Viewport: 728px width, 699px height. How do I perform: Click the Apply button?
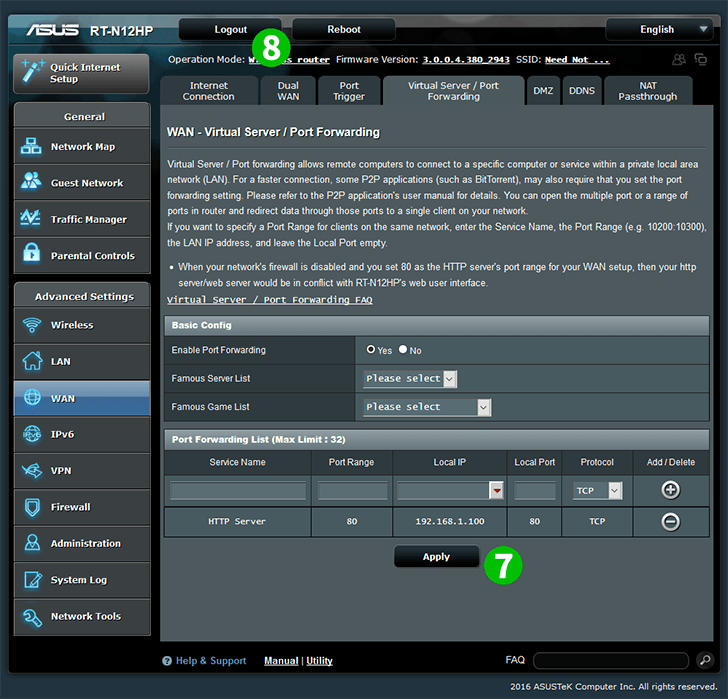pos(436,557)
